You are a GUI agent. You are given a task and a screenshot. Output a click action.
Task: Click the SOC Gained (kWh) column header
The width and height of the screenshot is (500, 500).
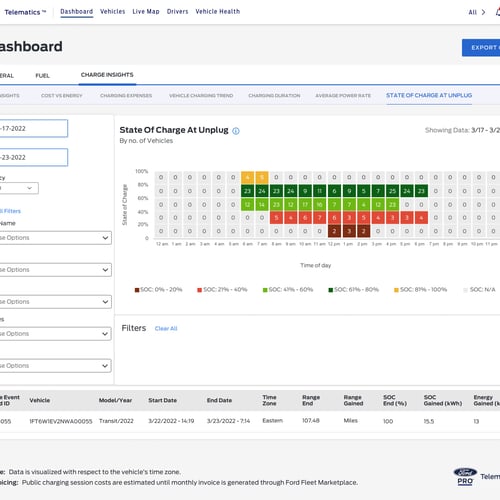443,400
